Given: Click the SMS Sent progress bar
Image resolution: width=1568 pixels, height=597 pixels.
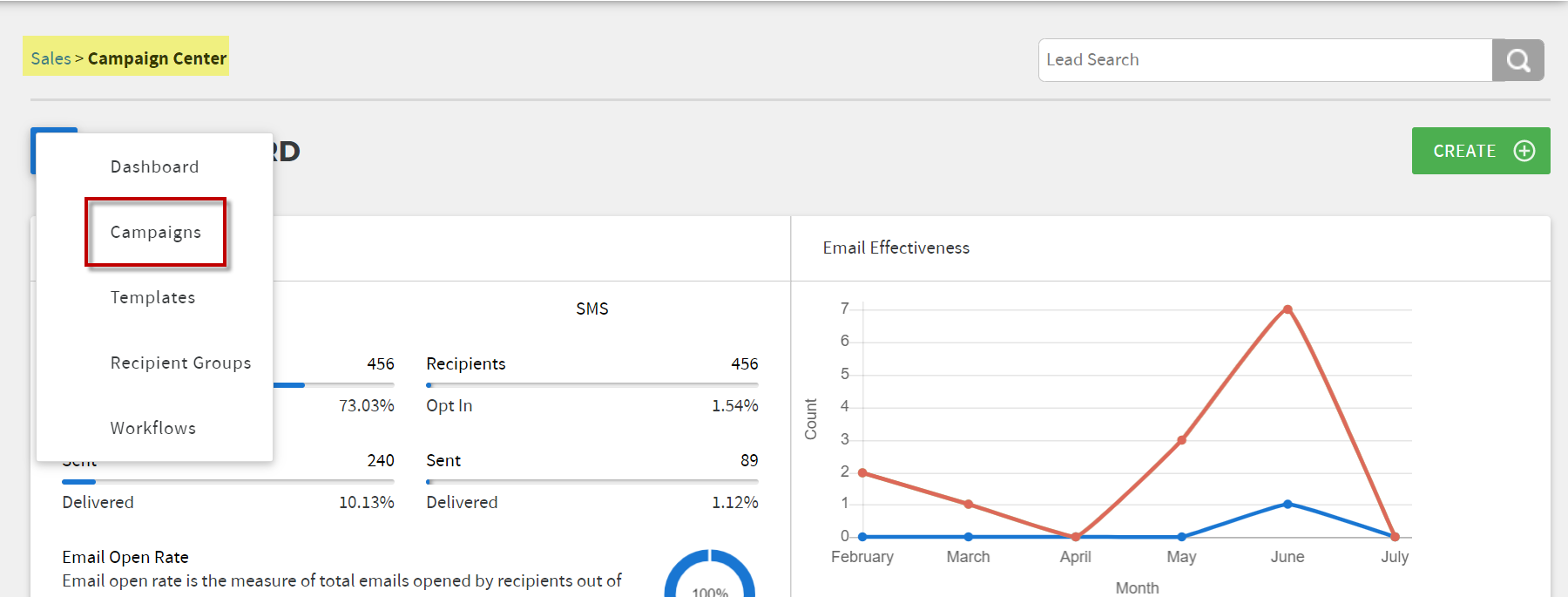Looking at the screenshot, I should click(592, 481).
